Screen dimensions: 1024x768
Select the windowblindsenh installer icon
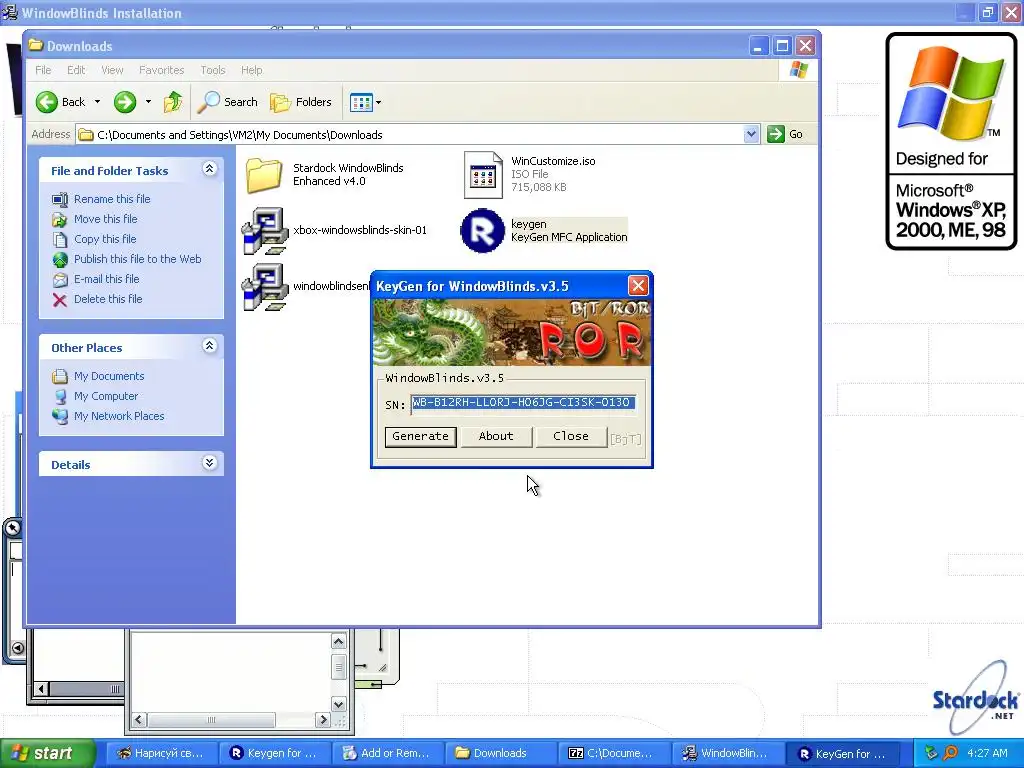point(264,287)
